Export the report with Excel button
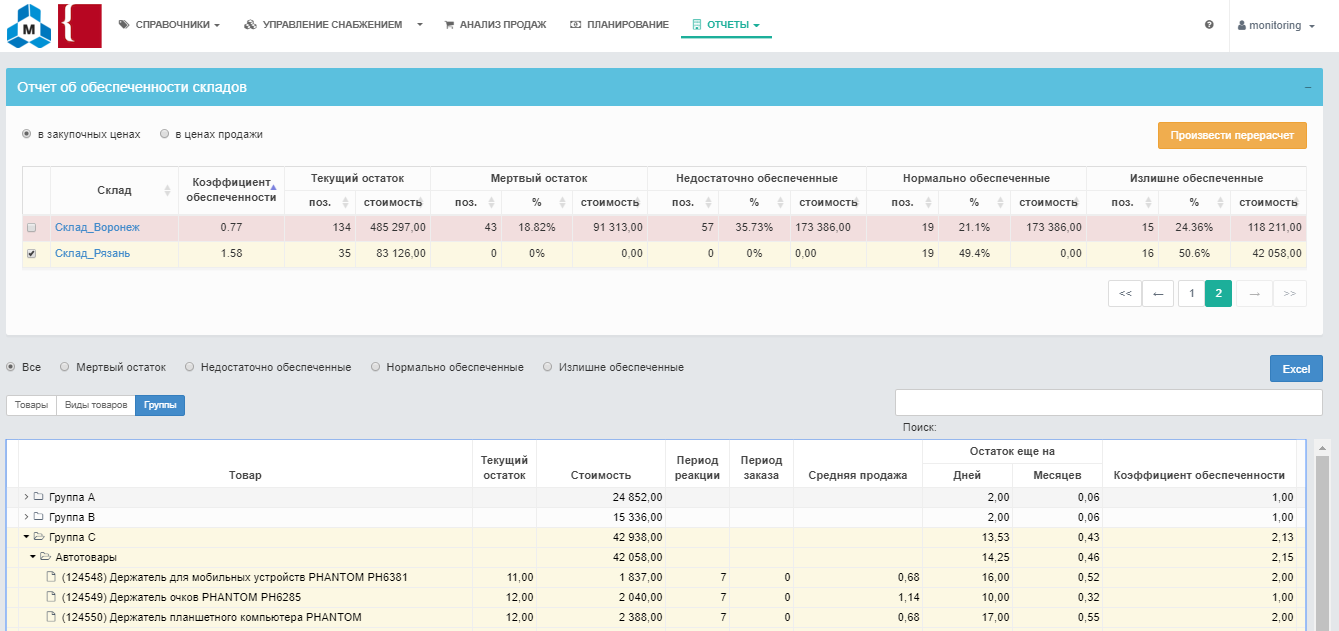Viewport: 1339px width, 631px height. [1296, 369]
